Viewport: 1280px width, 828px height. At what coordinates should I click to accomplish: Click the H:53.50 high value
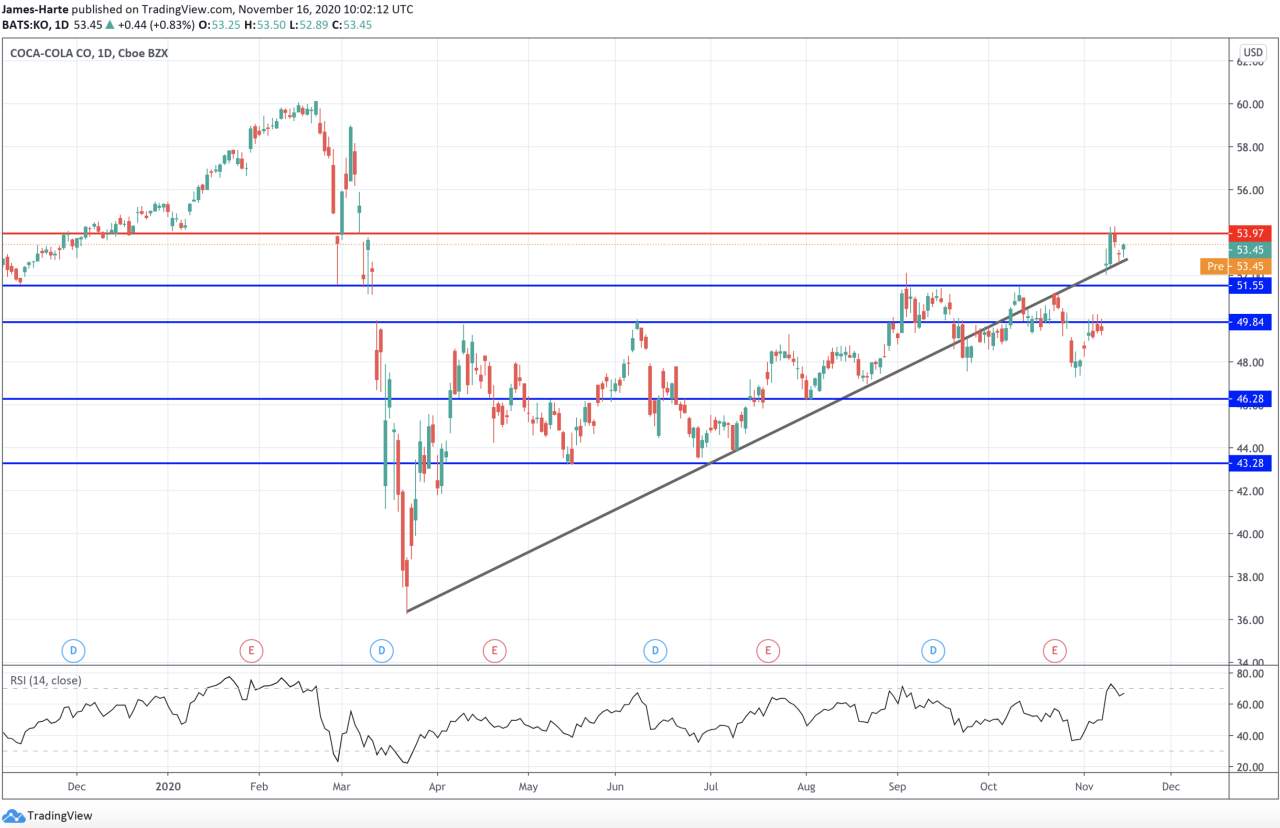tap(264, 24)
